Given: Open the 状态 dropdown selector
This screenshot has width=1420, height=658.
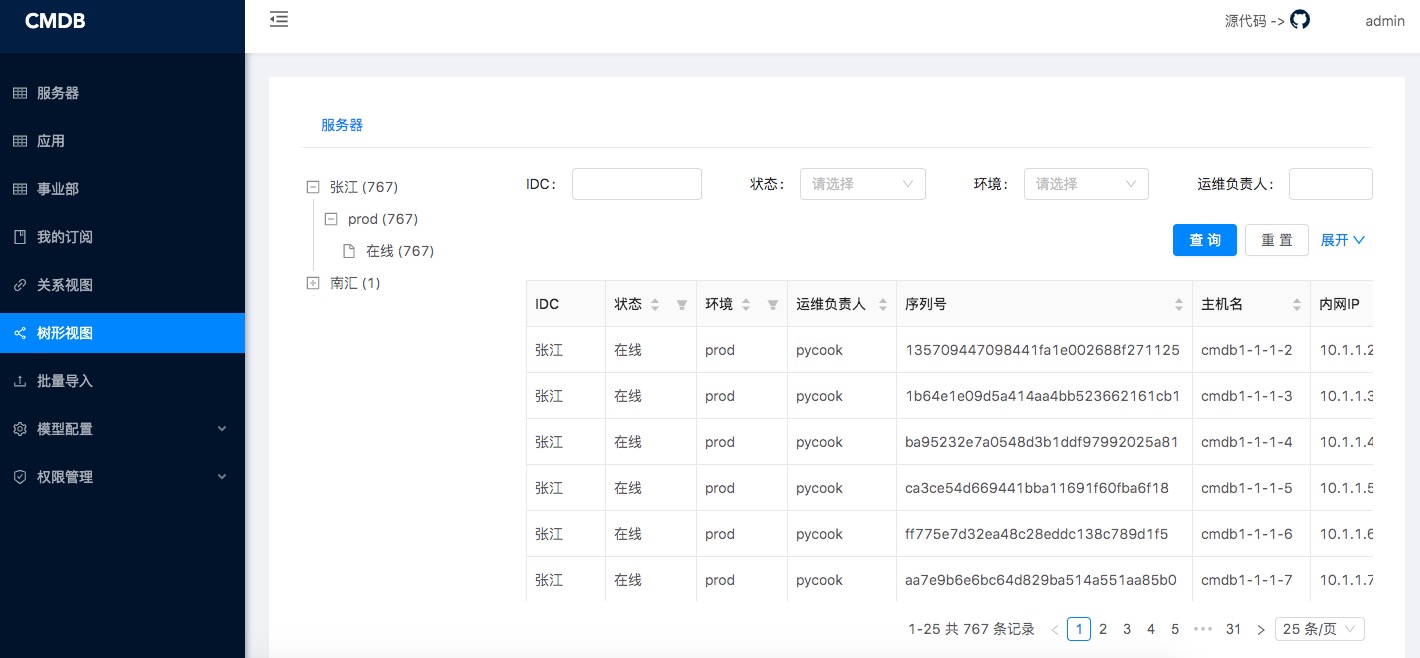Looking at the screenshot, I should click(x=862, y=184).
